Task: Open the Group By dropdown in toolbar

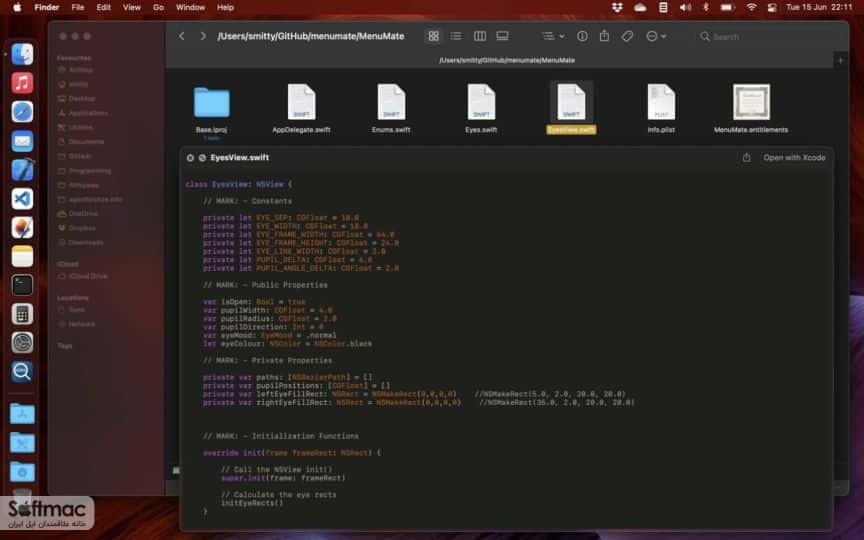Action: [553, 36]
